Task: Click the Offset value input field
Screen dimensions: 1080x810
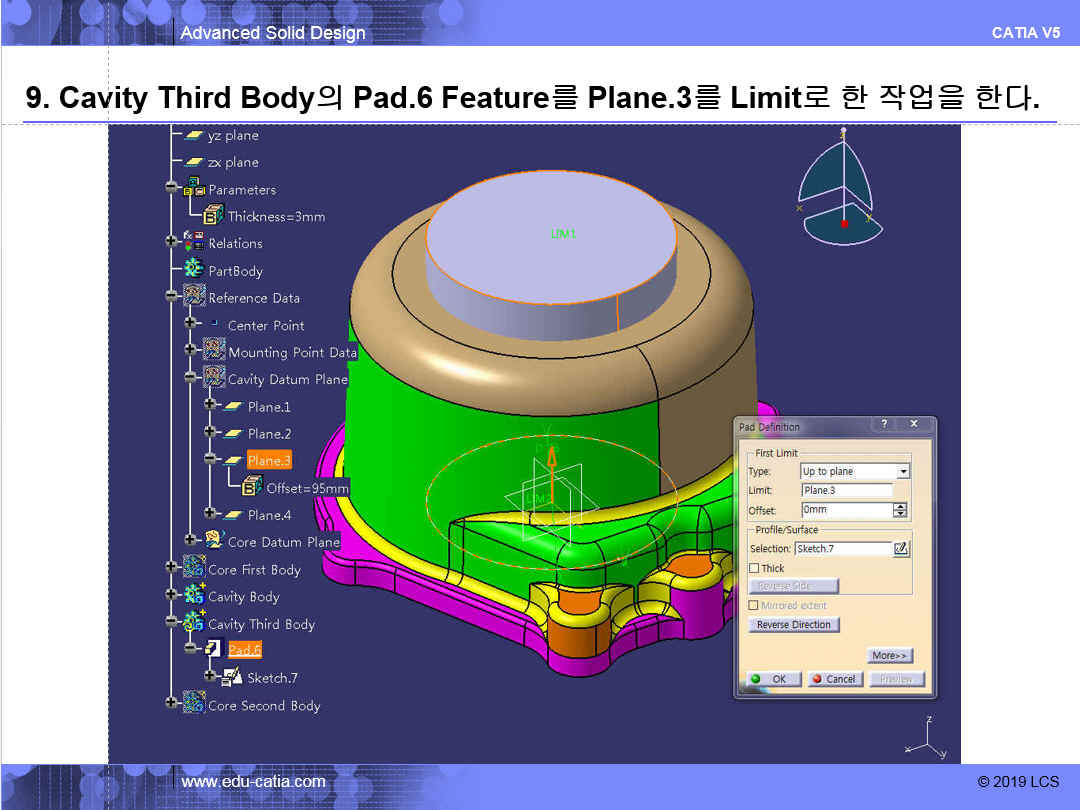Action: point(846,510)
